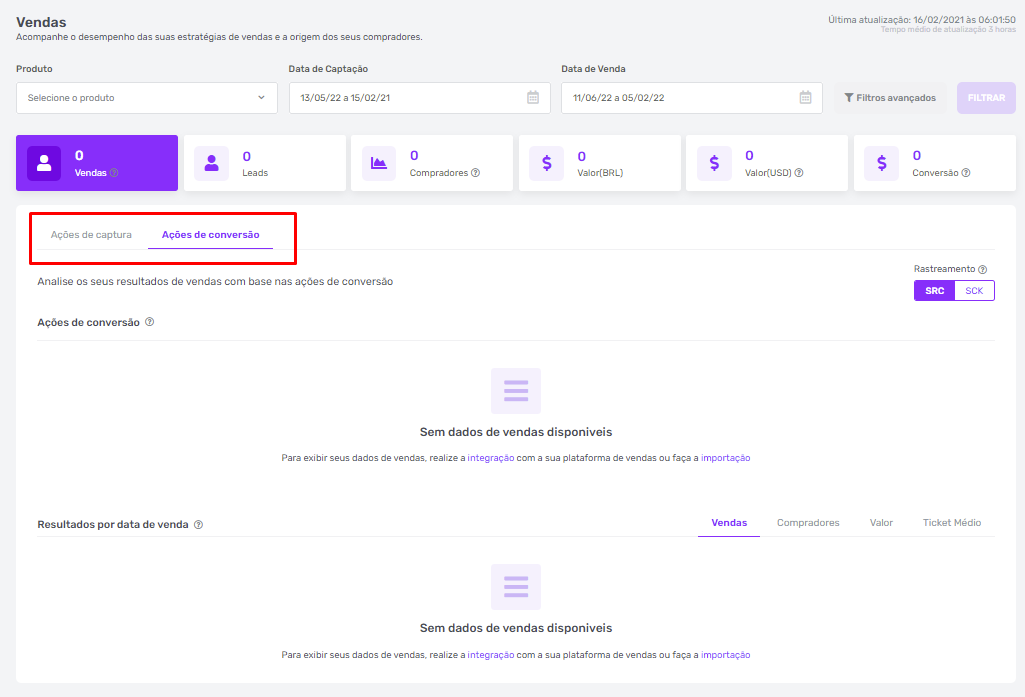This screenshot has height=697, width=1025.
Task: Click the dollar icon on Valor(USD) card
Action: click(714, 163)
